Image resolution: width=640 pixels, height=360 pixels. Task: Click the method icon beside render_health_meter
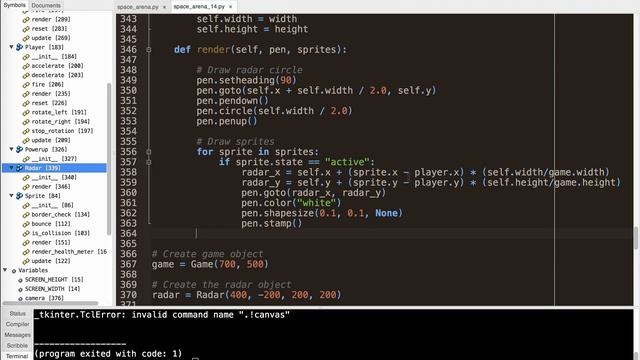point(26,251)
